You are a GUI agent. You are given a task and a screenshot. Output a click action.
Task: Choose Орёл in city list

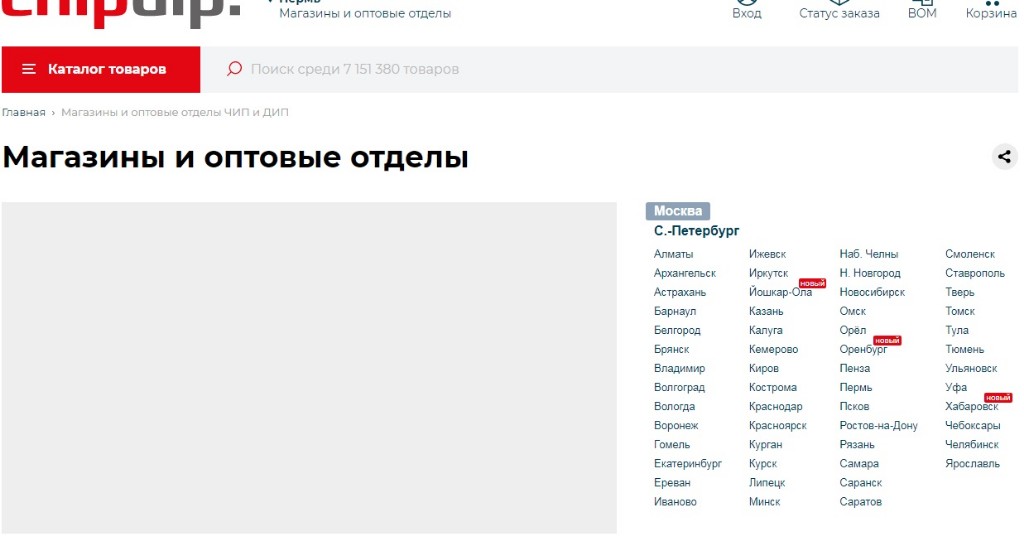tap(852, 330)
